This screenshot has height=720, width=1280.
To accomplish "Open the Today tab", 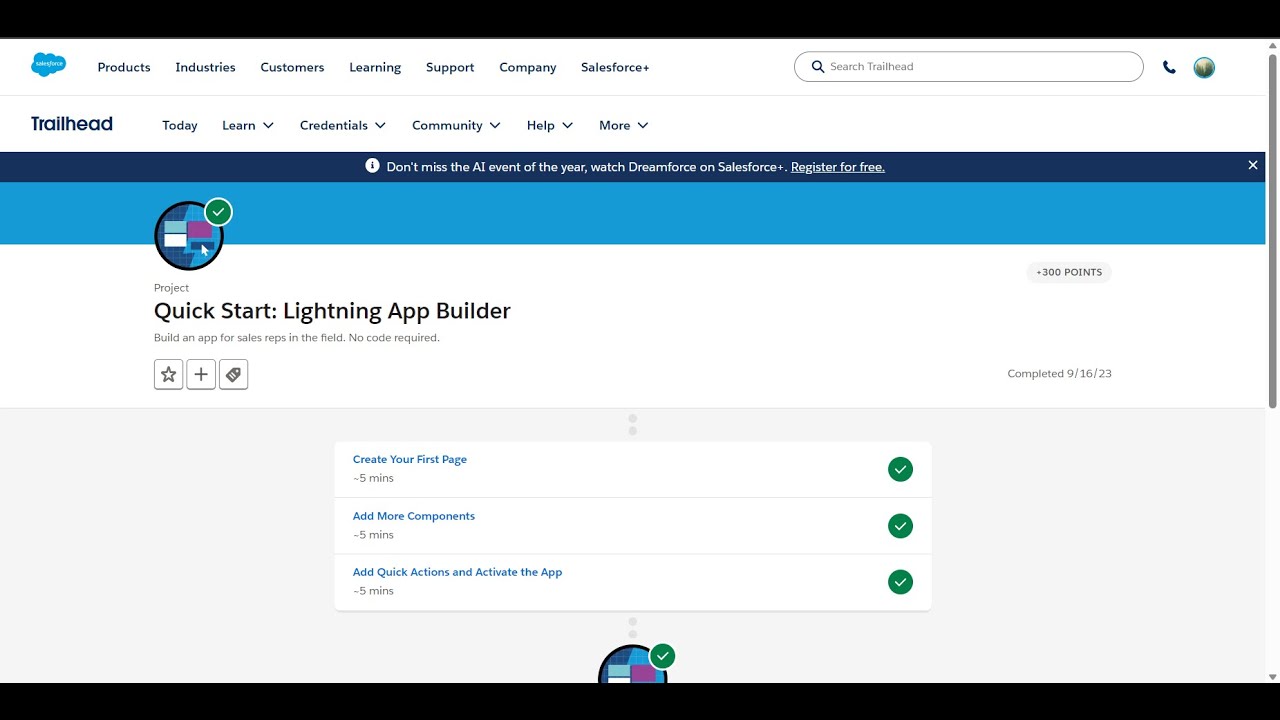I will pyautogui.click(x=180, y=125).
